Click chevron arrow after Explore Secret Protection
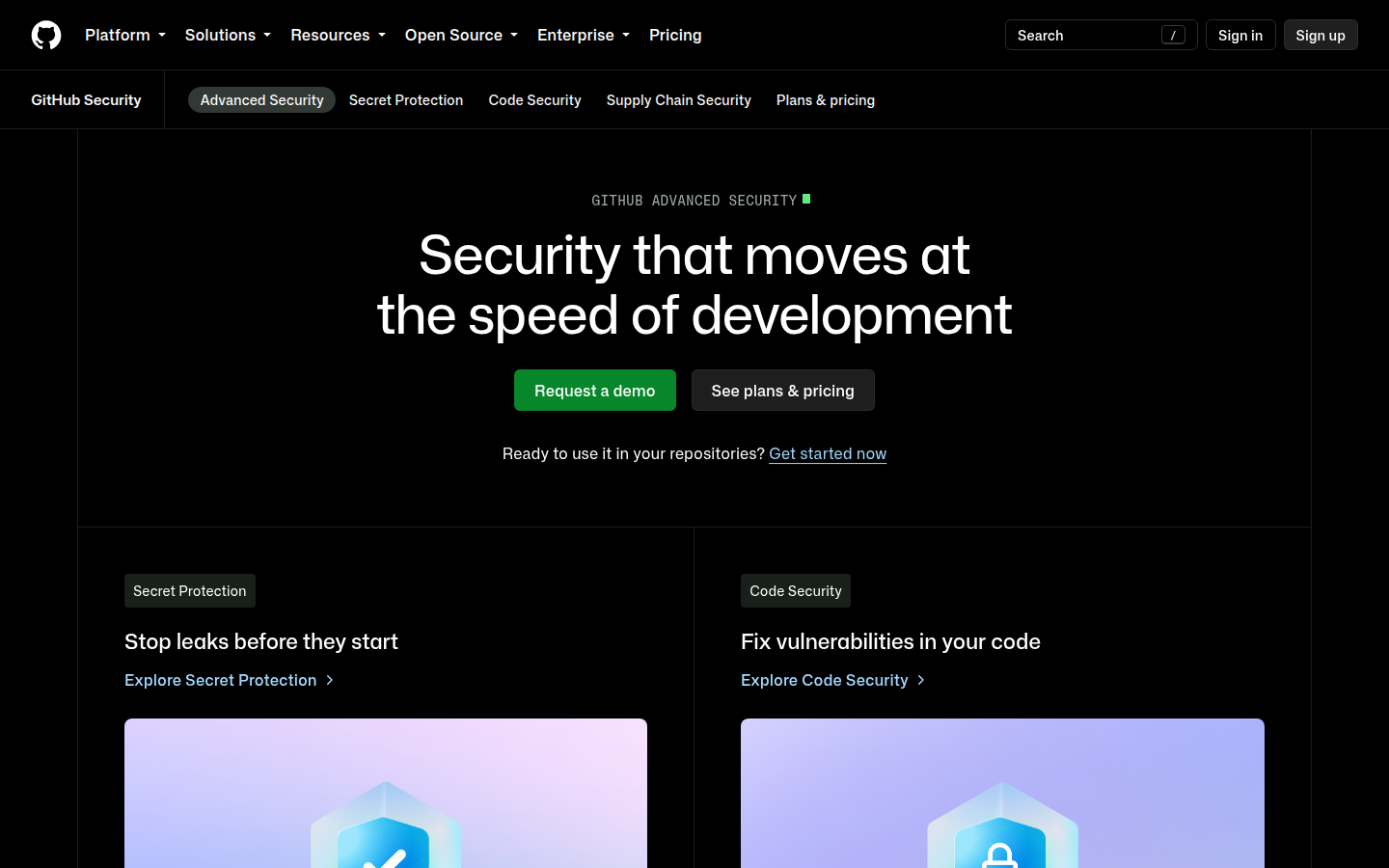 330,680
